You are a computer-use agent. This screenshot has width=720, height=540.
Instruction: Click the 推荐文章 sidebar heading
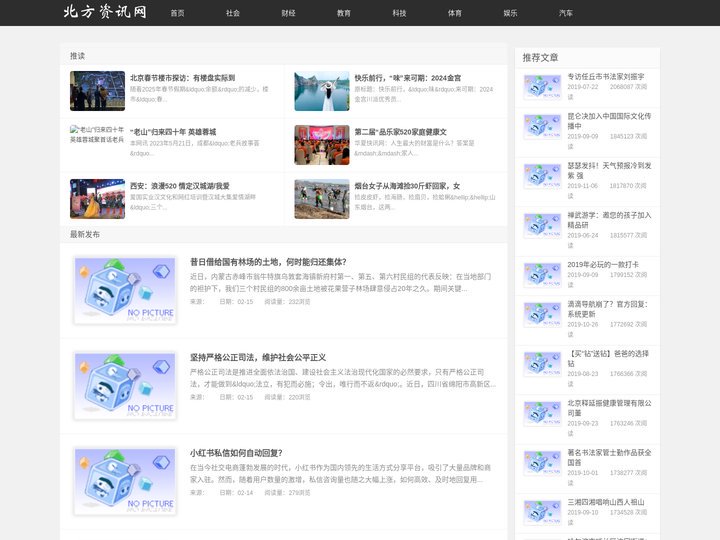click(x=540, y=58)
